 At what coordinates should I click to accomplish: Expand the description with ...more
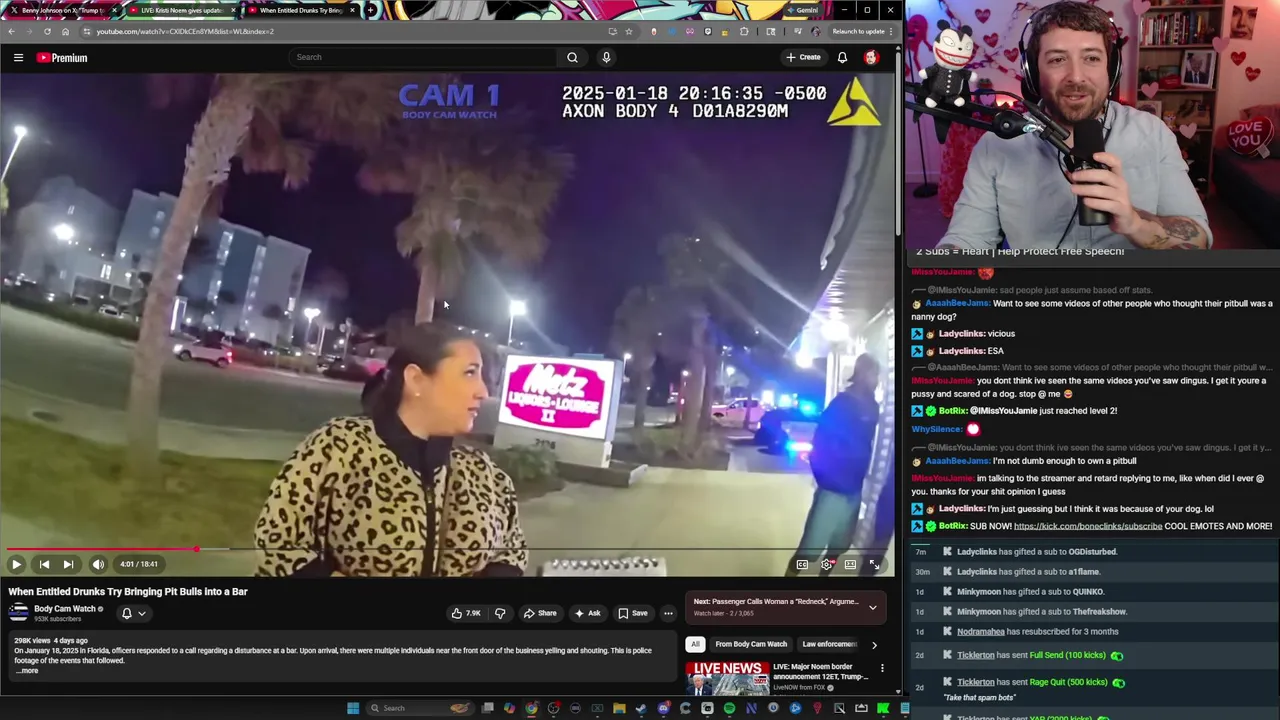27,671
